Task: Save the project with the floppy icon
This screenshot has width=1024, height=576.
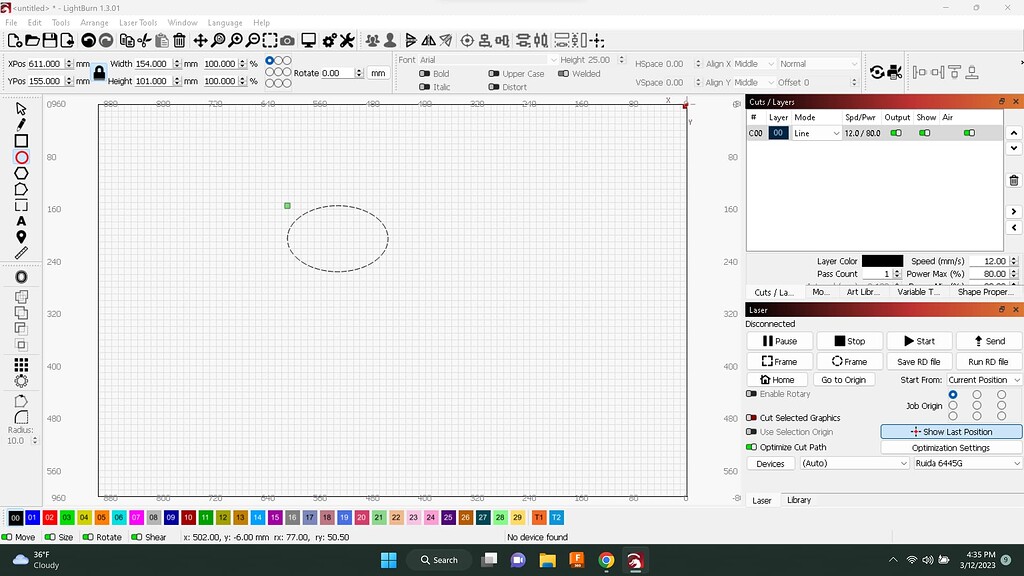Action: click(x=50, y=40)
